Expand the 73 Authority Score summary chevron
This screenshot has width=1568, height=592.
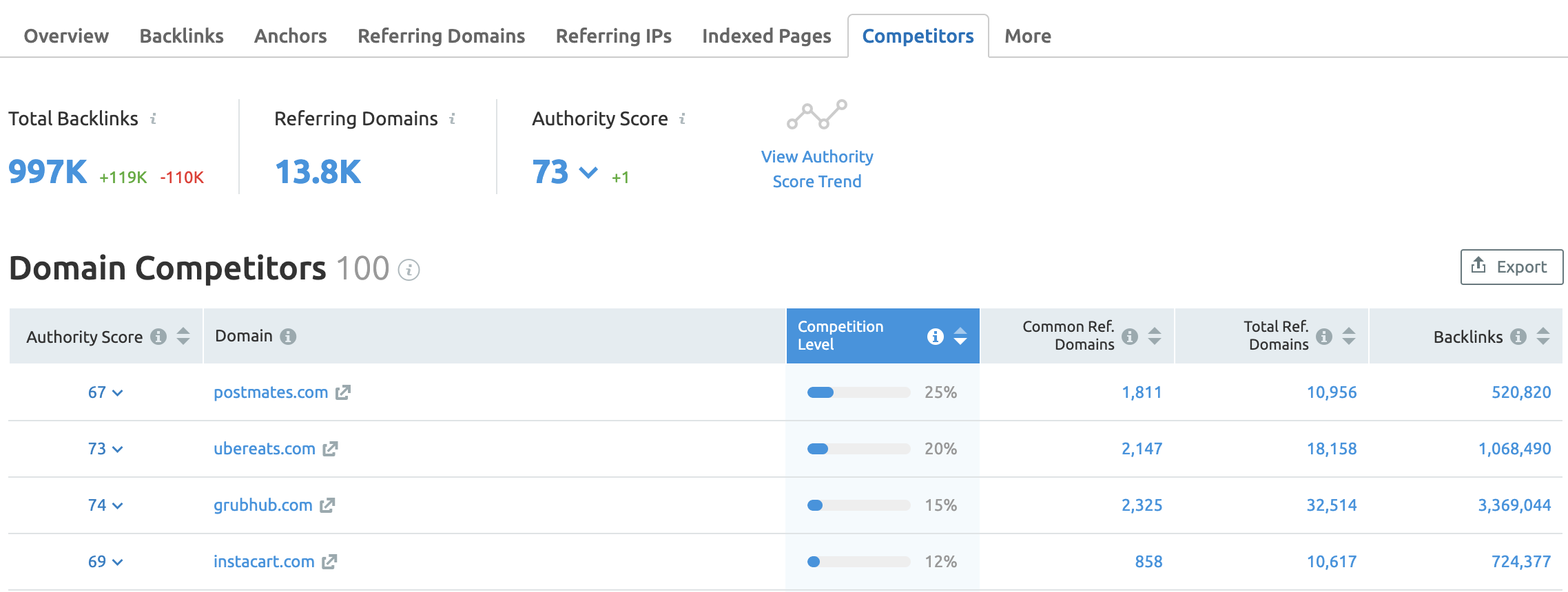[588, 172]
